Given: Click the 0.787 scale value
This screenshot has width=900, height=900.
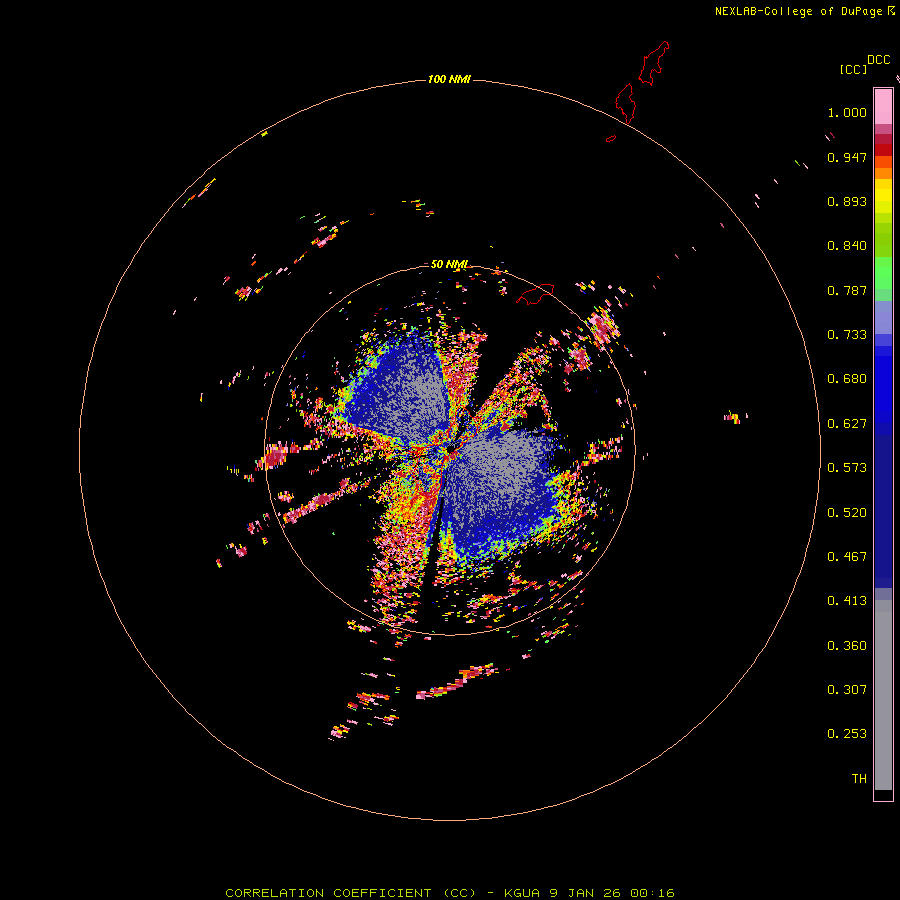Looking at the screenshot, I should [x=847, y=290].
